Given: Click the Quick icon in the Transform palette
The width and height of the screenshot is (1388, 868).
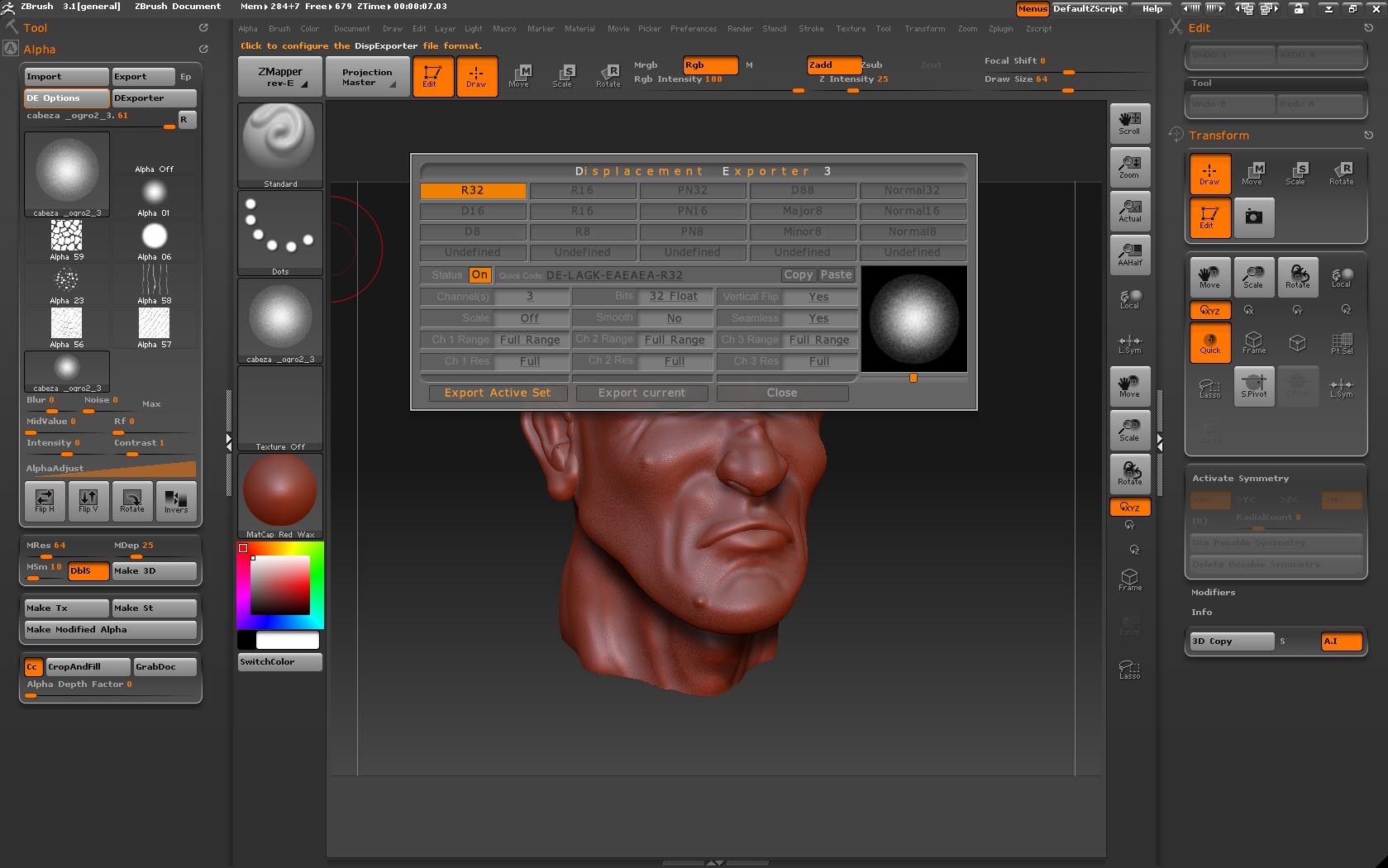Looking at the screenshot, I should coord(1210,341).
